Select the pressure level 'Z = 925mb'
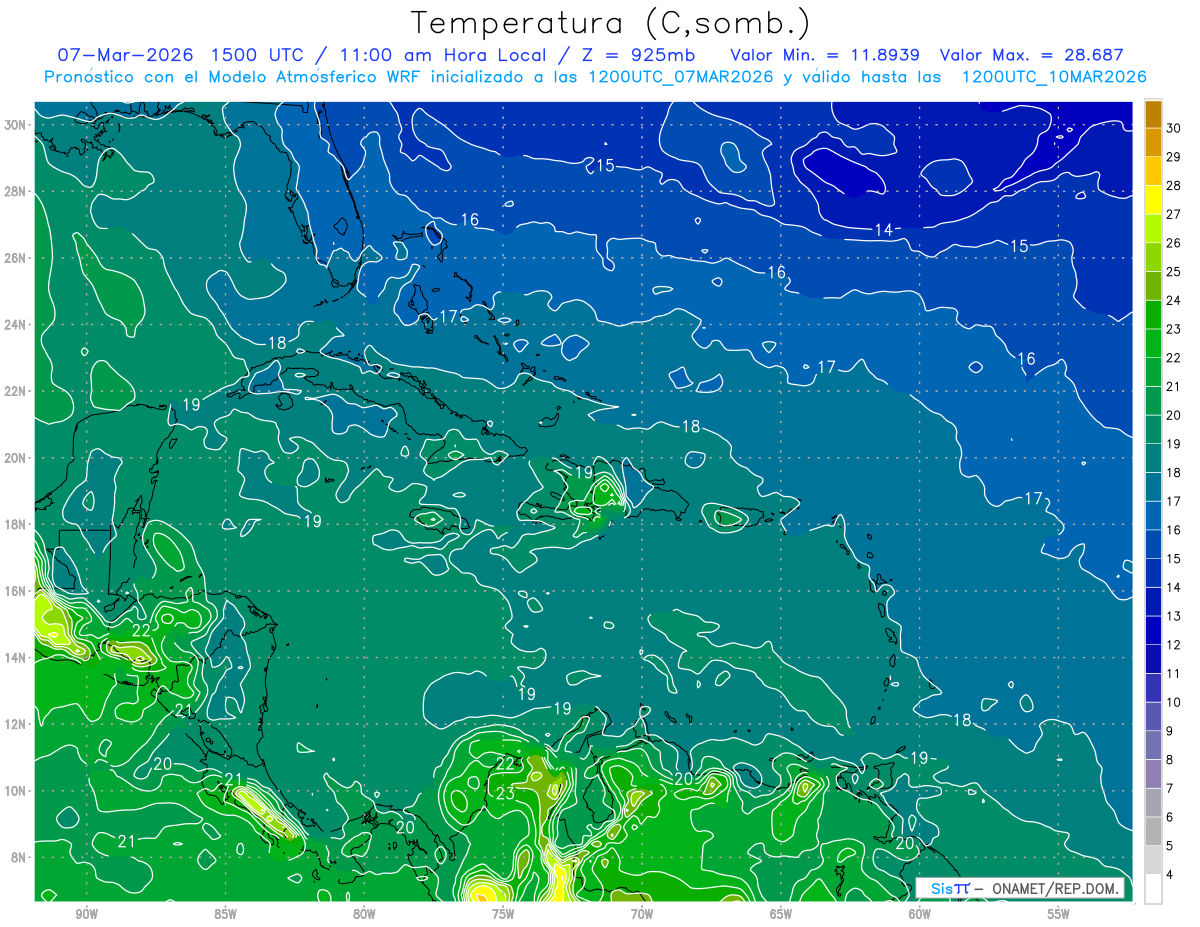 click(x=639, y=55)
